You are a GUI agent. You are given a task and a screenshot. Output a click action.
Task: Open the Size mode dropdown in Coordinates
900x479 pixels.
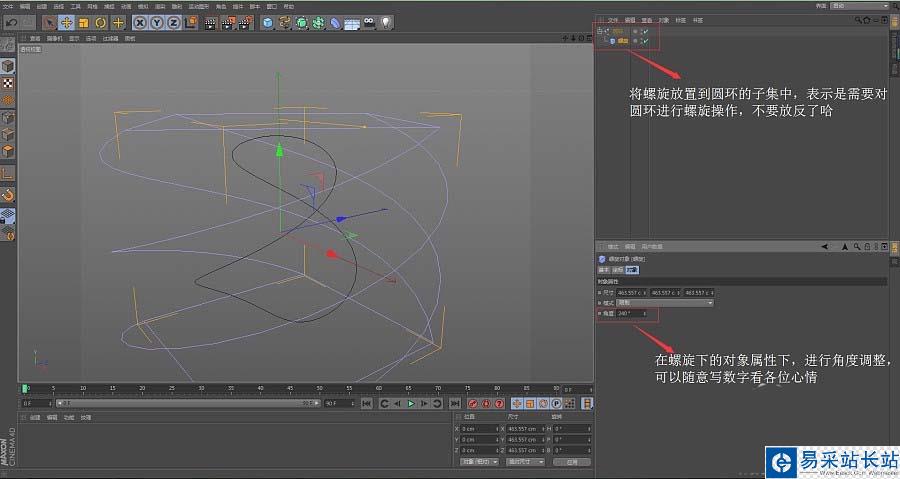click(x=525, y=462)
